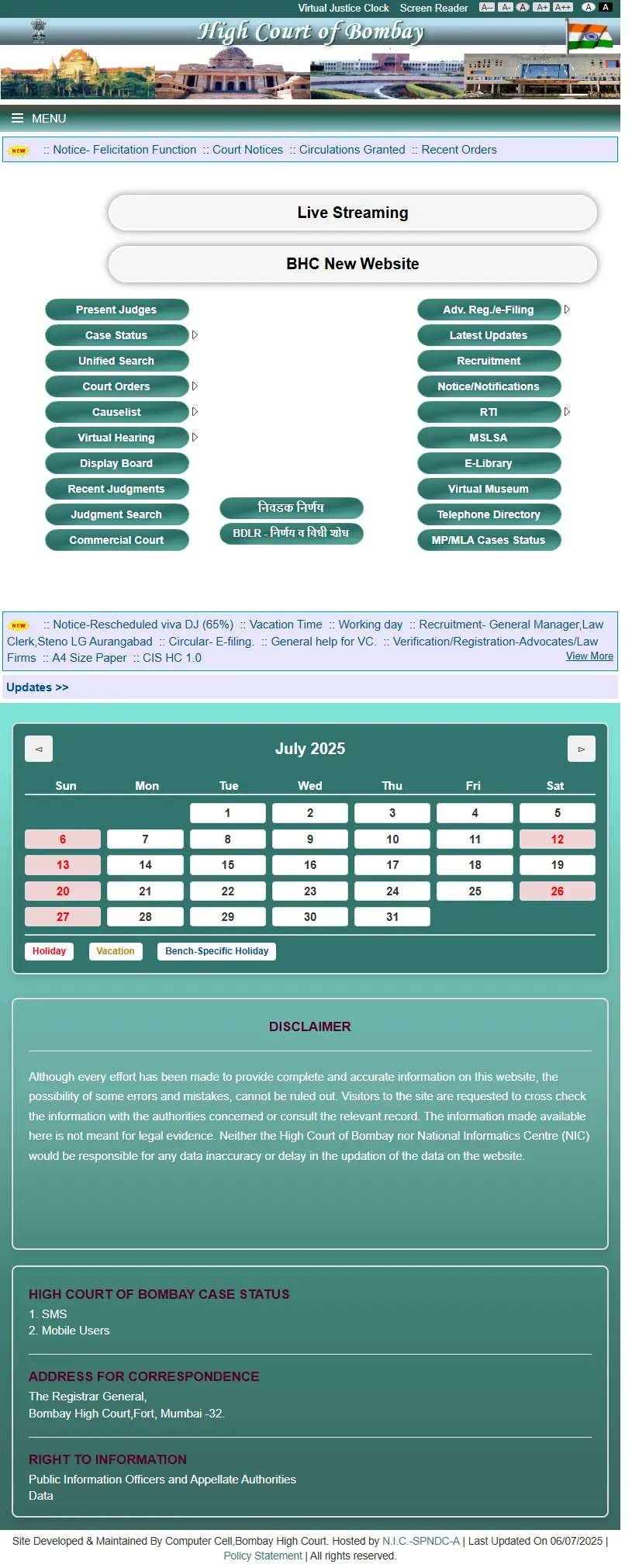
Task: Expand the Causelist submenu arrow
Action: pyautogui.click(x=195, y=412)
